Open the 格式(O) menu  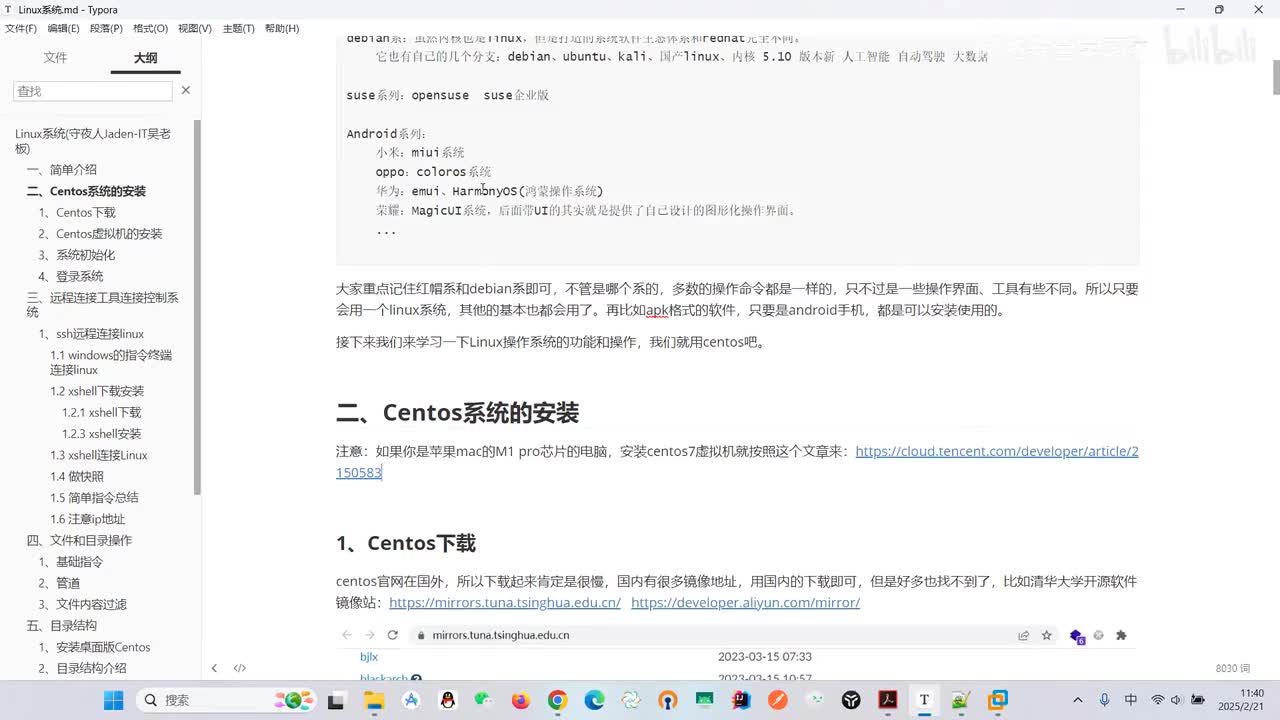tap(150, 28)
